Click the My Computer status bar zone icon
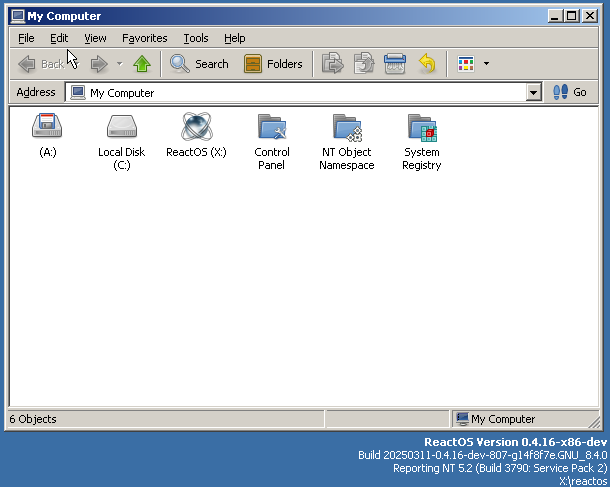 pos(462,419)
